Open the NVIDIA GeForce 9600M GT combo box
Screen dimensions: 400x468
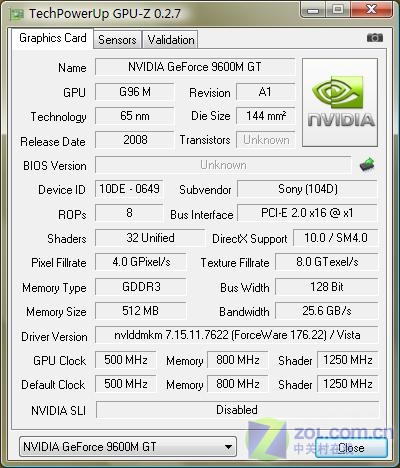128,447
